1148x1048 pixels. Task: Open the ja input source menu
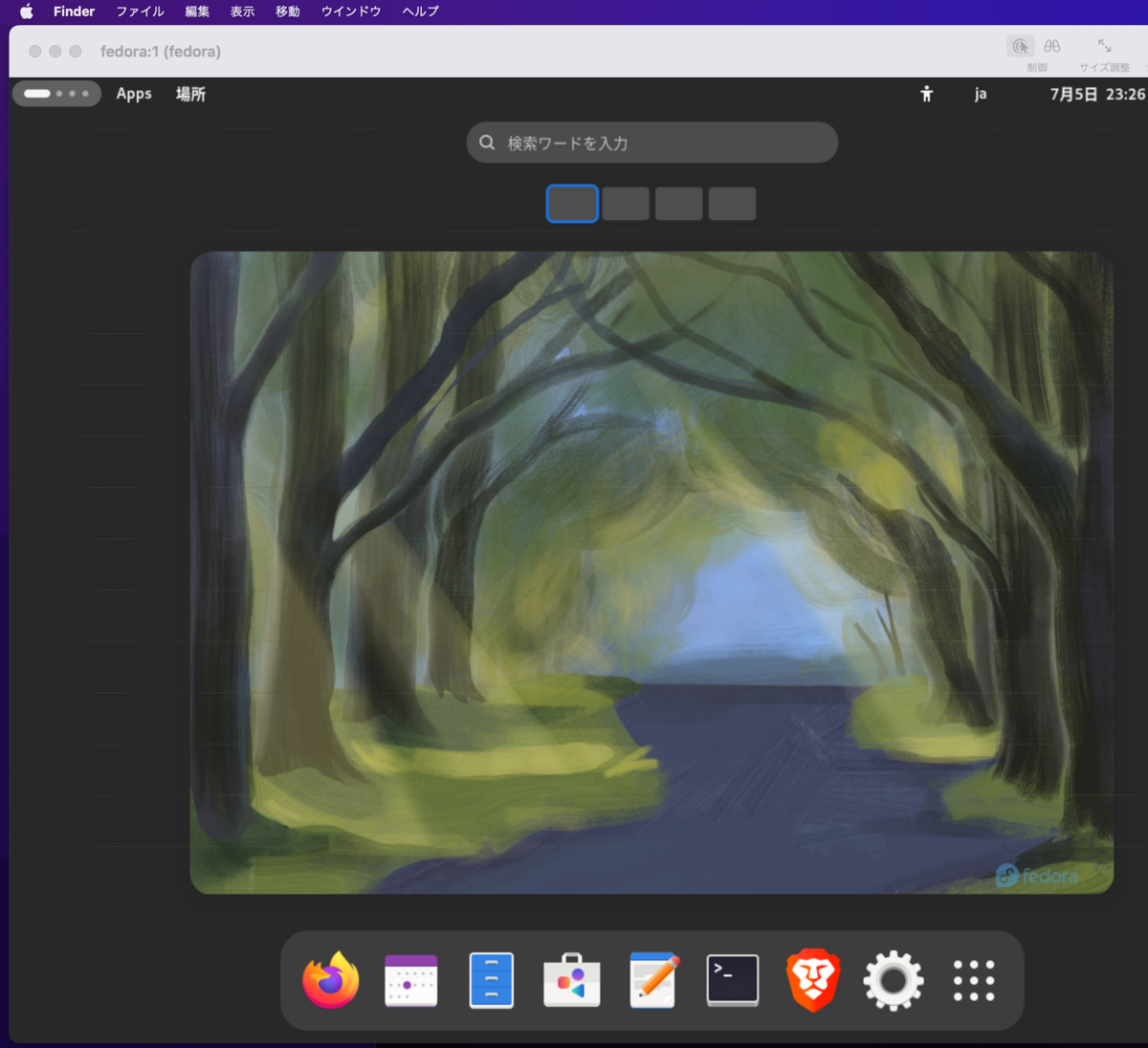click(x=981, y=94)
